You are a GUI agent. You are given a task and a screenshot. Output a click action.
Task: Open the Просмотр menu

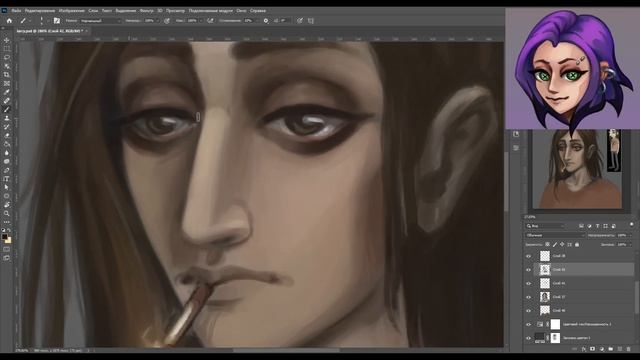[x=175, y=11]
